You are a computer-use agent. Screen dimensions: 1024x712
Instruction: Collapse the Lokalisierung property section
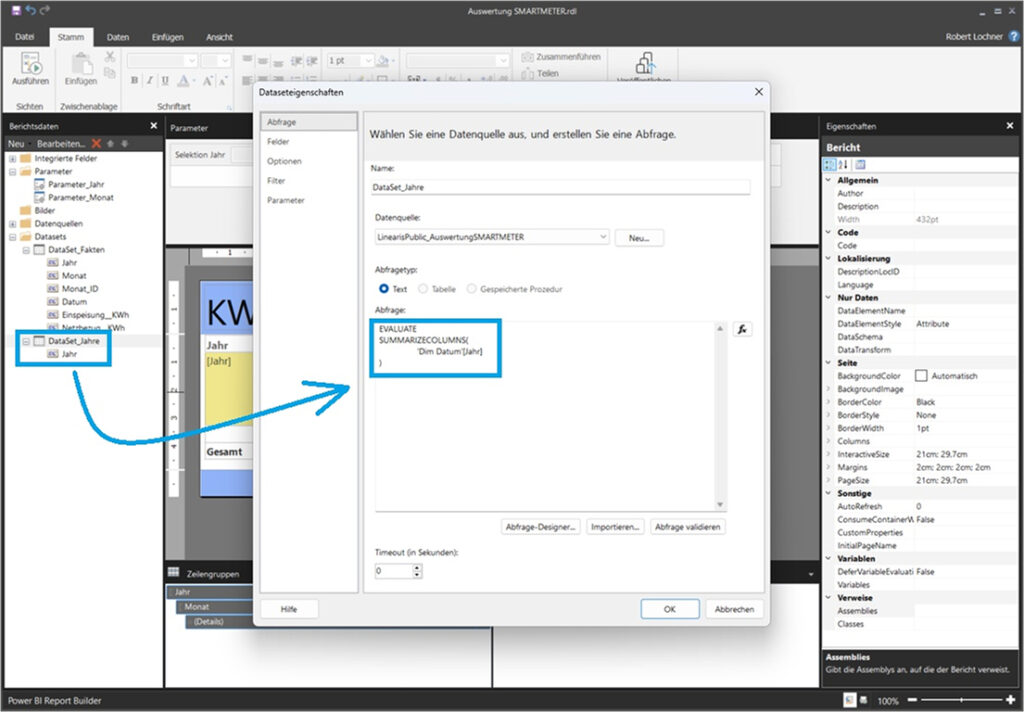[829, 259]
